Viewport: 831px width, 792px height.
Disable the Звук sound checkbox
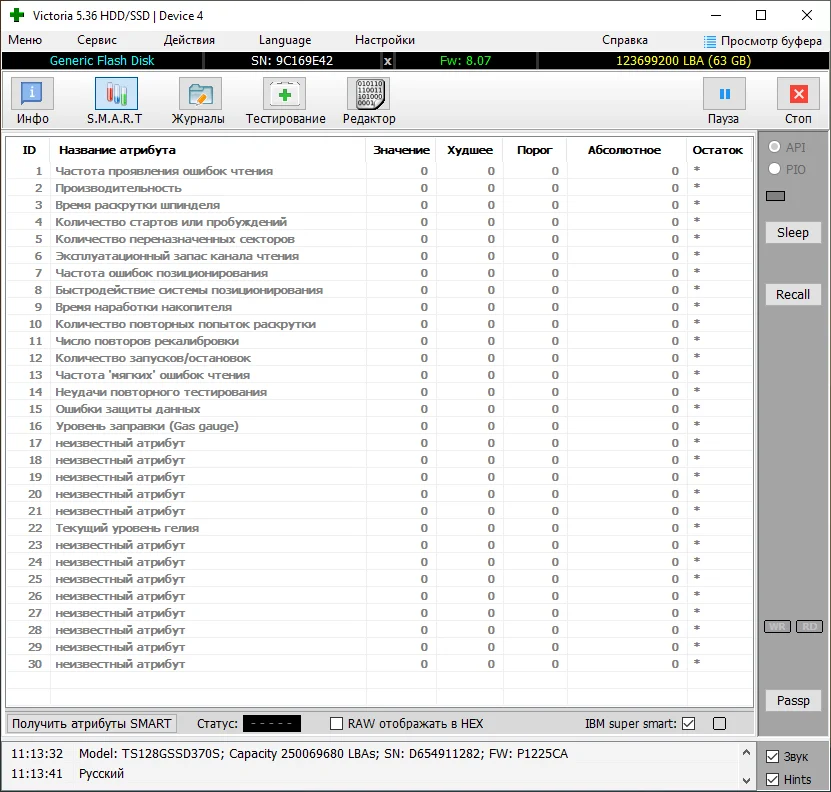pyautogui.click(x=773, y=756)
